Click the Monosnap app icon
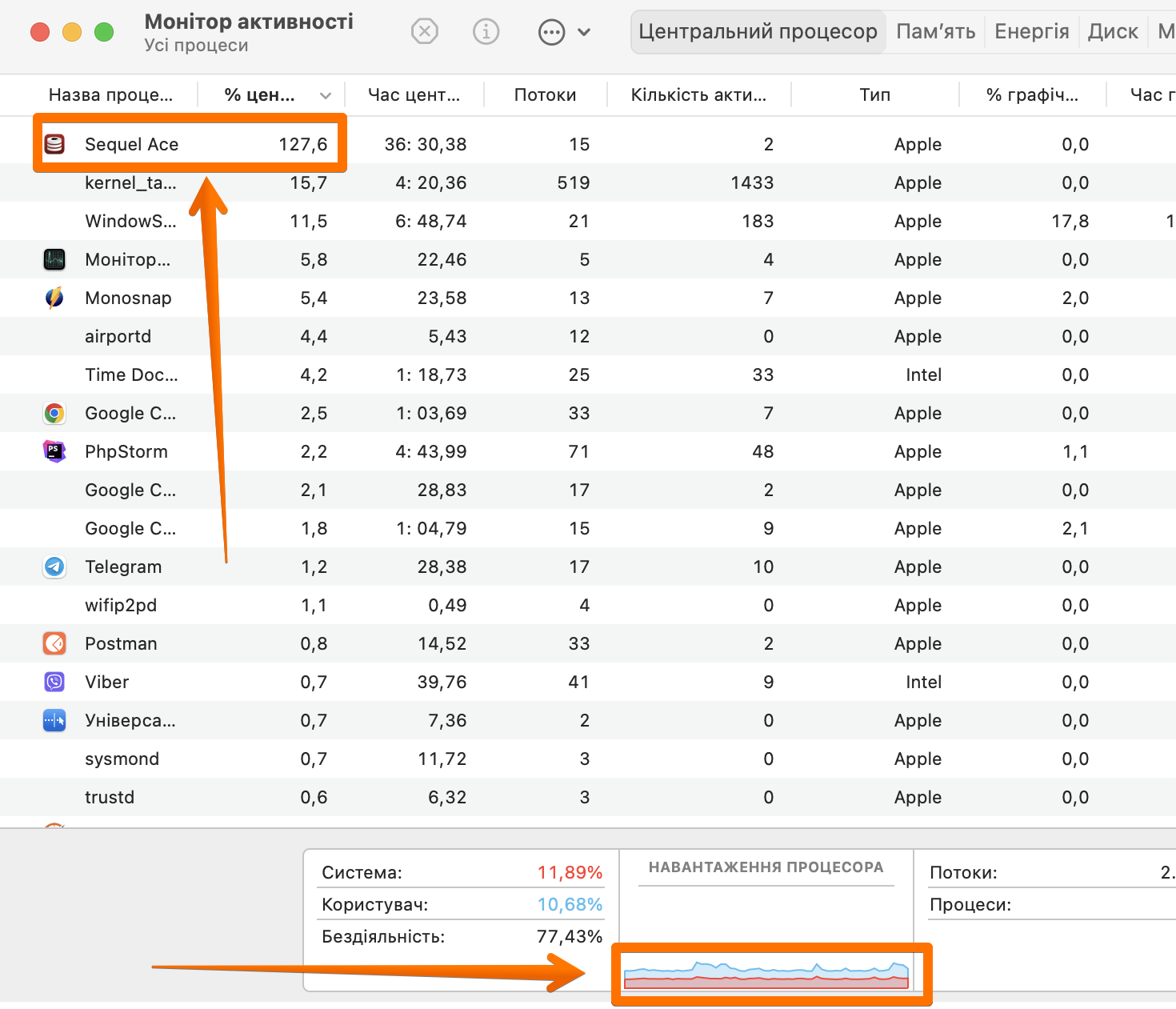1176x1009 pixels. click(54, 298)
